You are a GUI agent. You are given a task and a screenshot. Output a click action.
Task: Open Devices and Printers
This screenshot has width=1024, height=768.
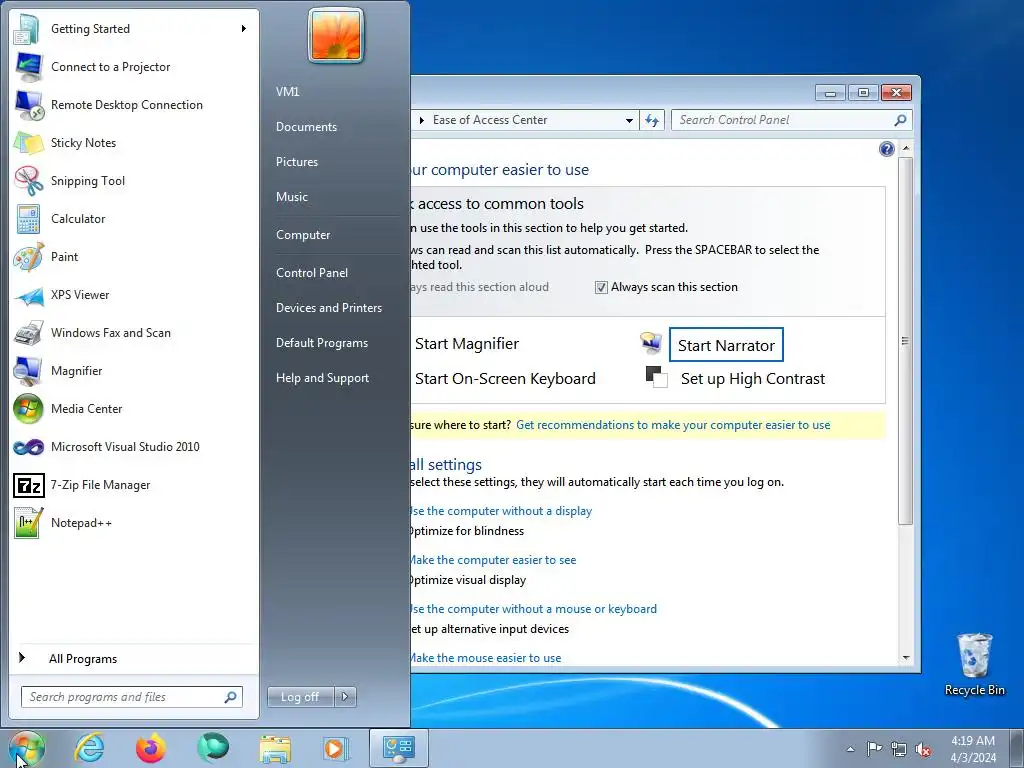[x=328, y=308]
